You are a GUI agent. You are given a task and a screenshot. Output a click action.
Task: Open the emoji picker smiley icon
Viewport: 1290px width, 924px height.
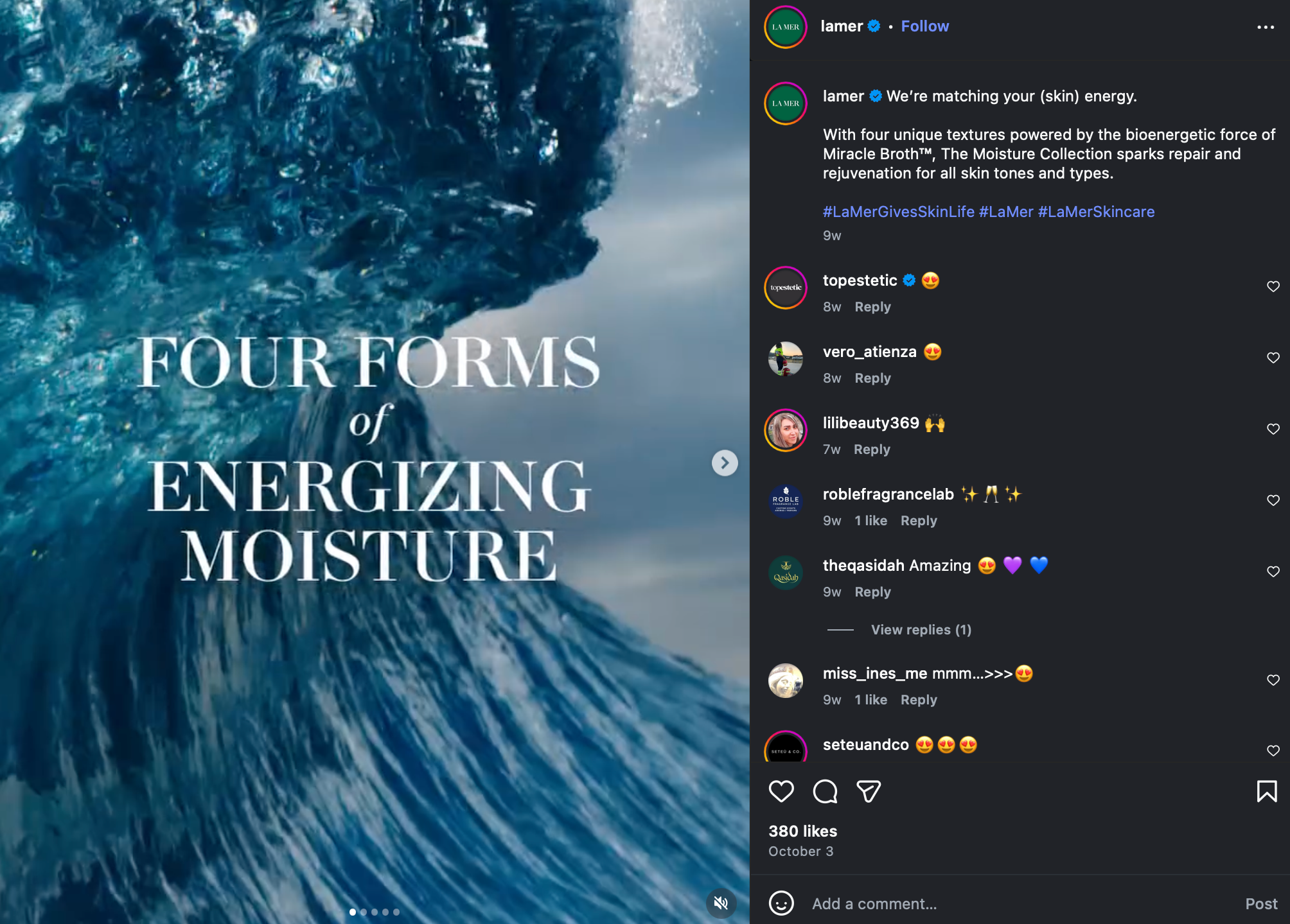(781, 903)
